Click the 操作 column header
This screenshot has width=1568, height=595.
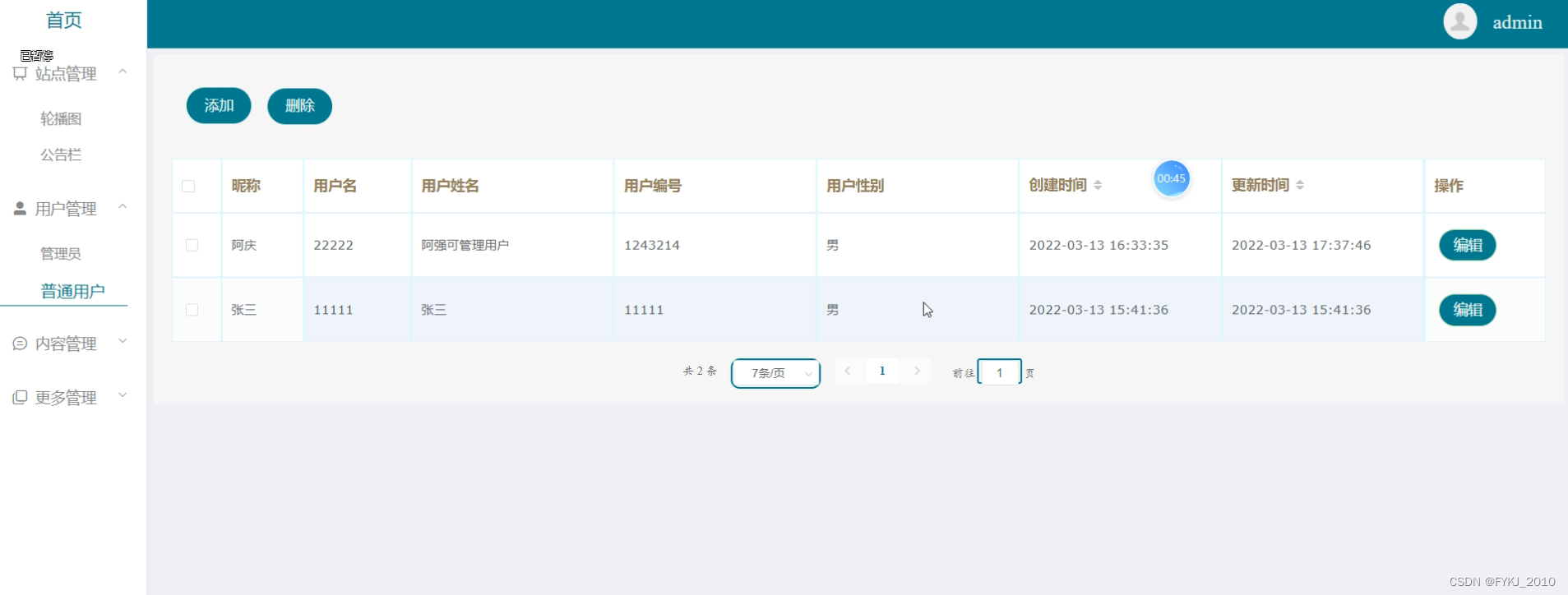coord(1448,186)
